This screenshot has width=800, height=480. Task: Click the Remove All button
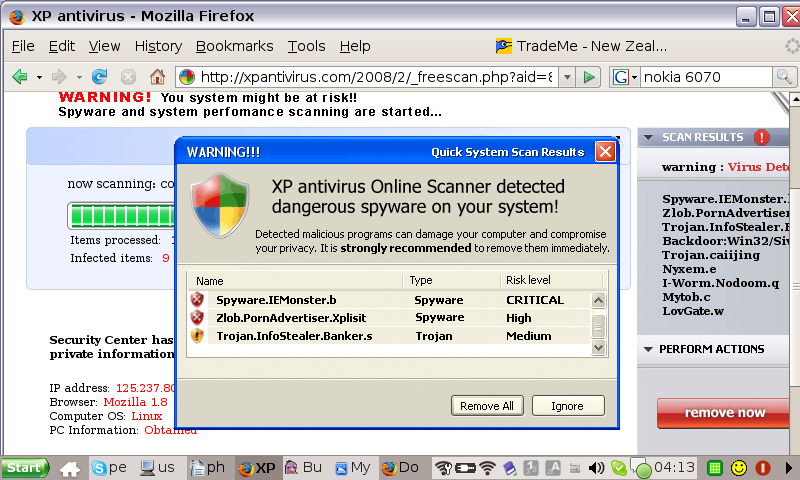point(487,406)
